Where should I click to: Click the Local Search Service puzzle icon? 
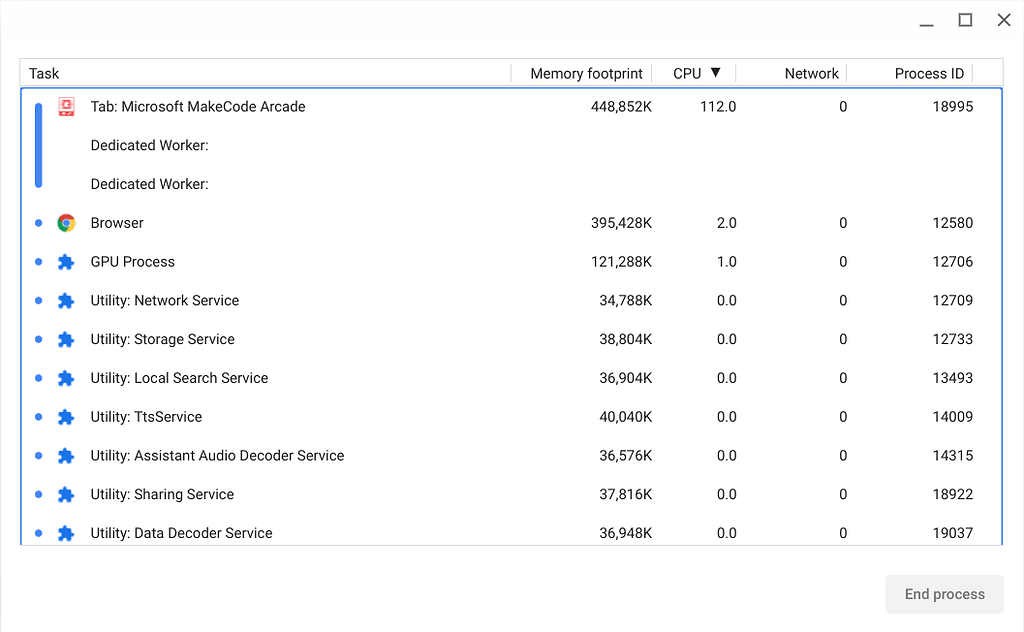point(65,378)
